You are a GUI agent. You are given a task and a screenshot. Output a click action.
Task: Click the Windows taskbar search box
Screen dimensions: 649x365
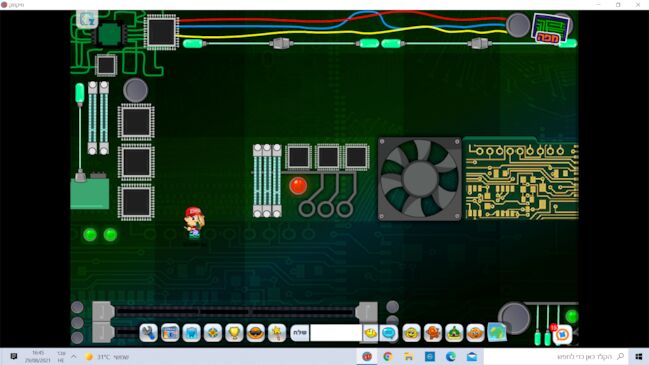coord(555,356)
